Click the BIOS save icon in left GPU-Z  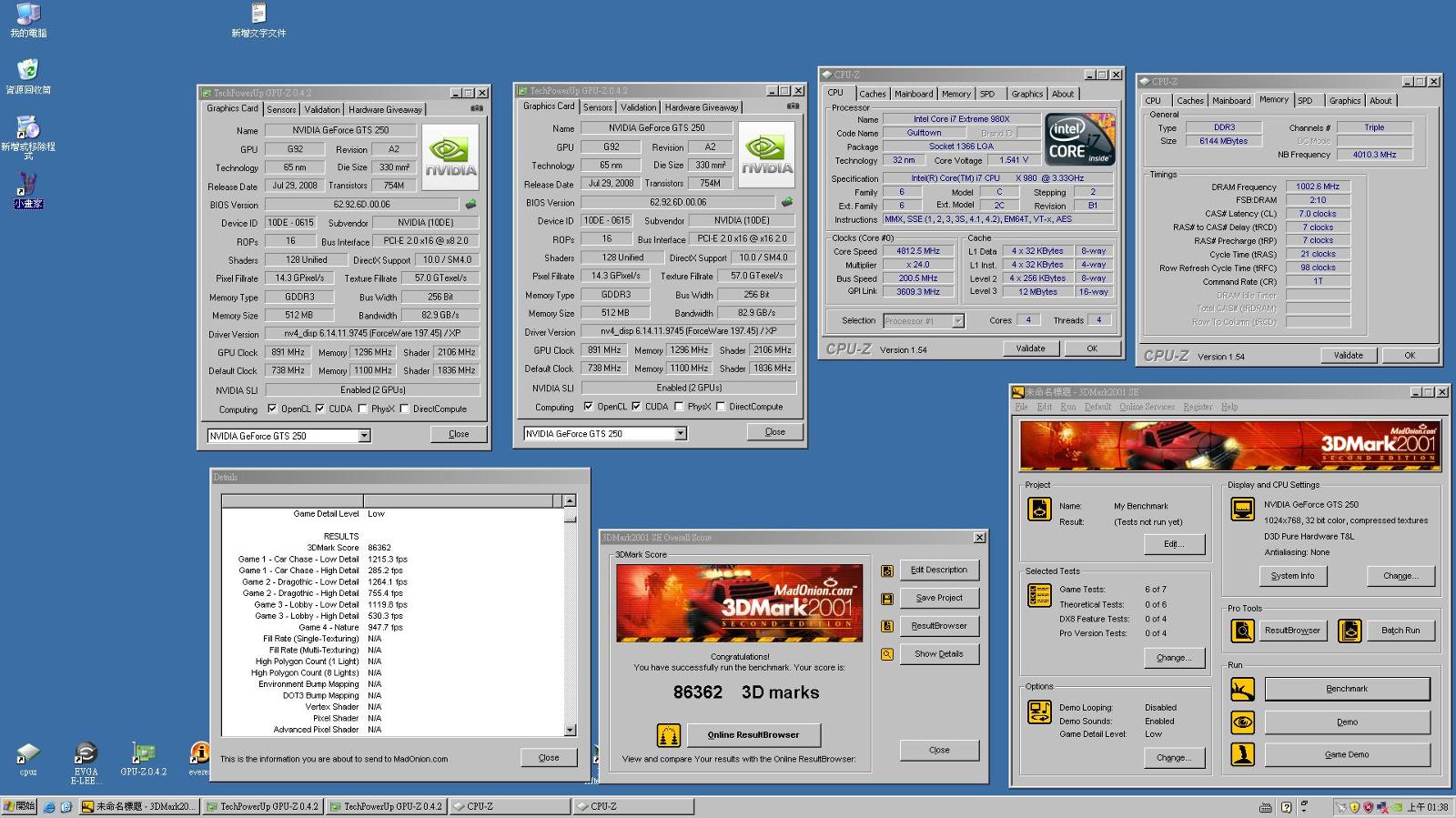[x=470, y=205]
